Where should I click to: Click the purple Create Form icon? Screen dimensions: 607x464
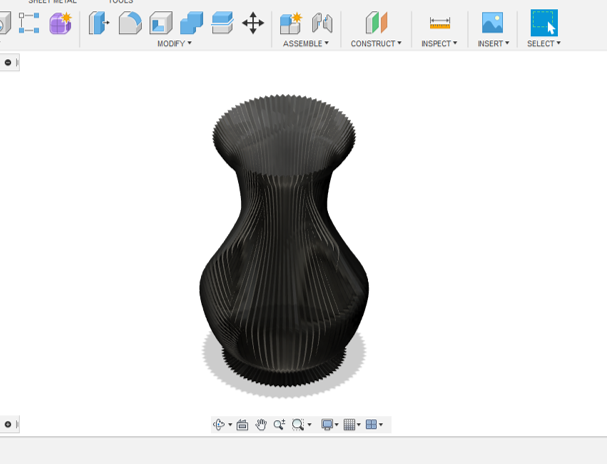pos(60,23)
